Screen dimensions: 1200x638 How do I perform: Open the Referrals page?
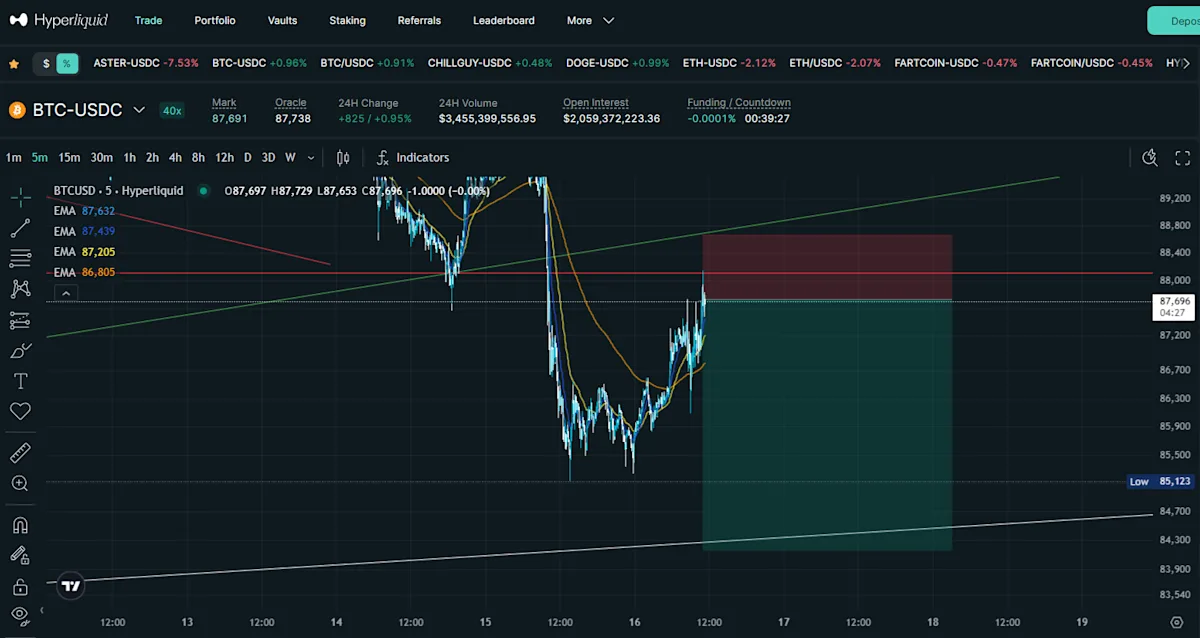[x=419, y=20]
